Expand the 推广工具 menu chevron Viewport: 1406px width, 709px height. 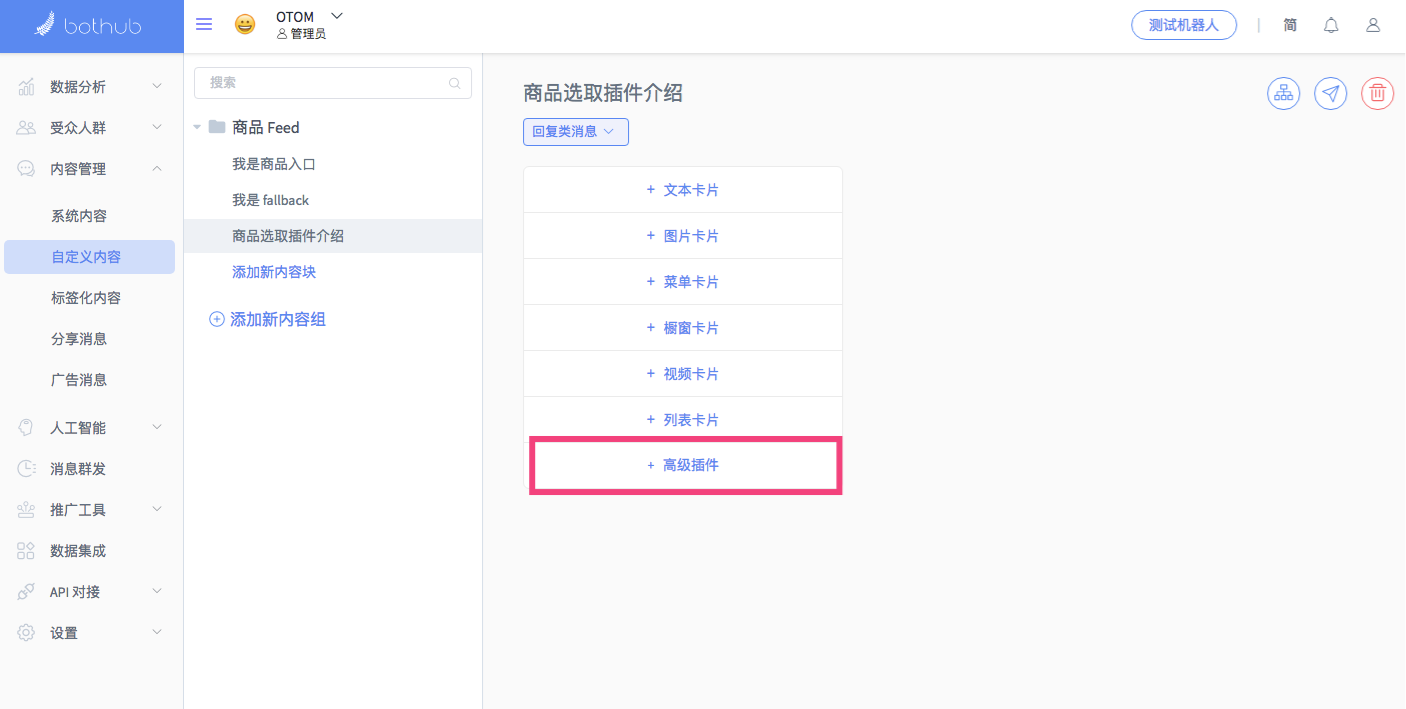point(157,509)
